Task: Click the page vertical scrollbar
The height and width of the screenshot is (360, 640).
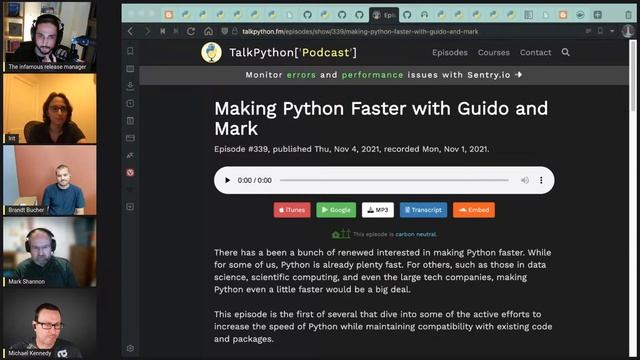Action: pyautogui.click(x=633, y=76)
